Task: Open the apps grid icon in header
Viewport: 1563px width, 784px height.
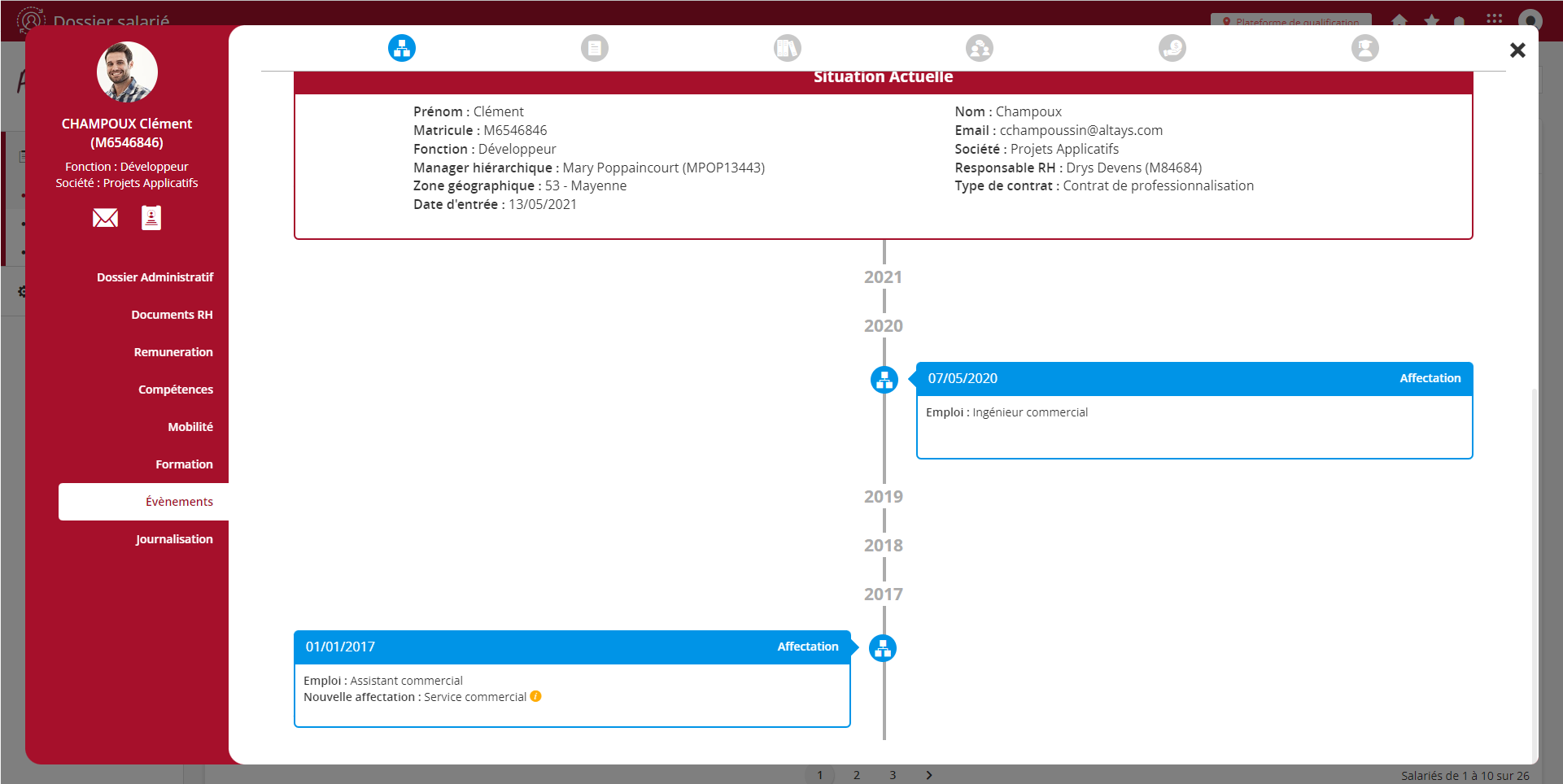Action: click(x=1494, y=19)
